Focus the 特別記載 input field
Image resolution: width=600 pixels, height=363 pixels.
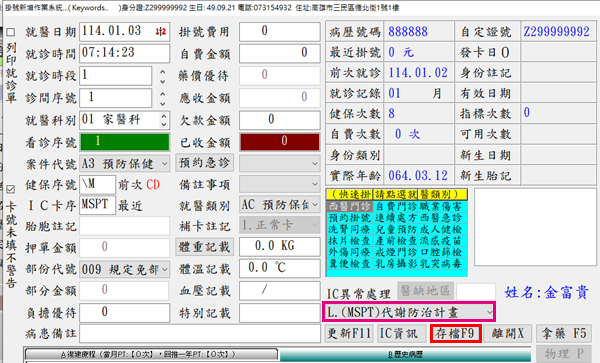280,313
